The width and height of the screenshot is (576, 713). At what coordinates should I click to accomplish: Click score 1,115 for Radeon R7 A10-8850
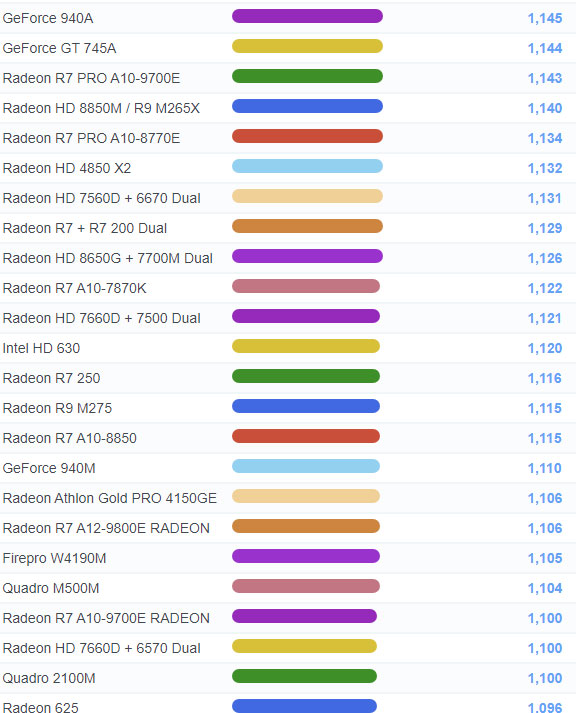544,438
